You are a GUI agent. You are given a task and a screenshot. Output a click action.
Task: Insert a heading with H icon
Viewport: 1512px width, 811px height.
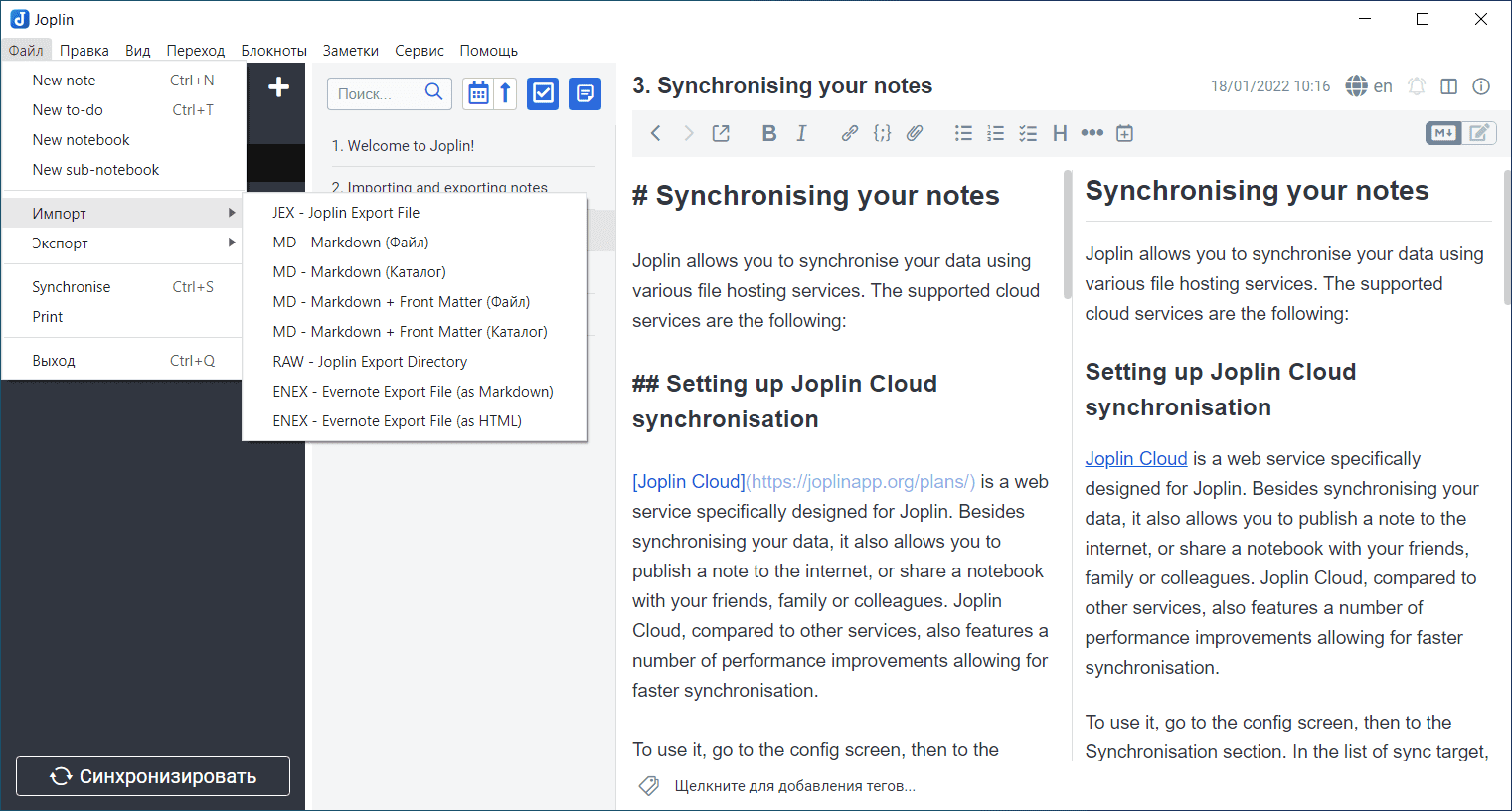click(1060, 133)
